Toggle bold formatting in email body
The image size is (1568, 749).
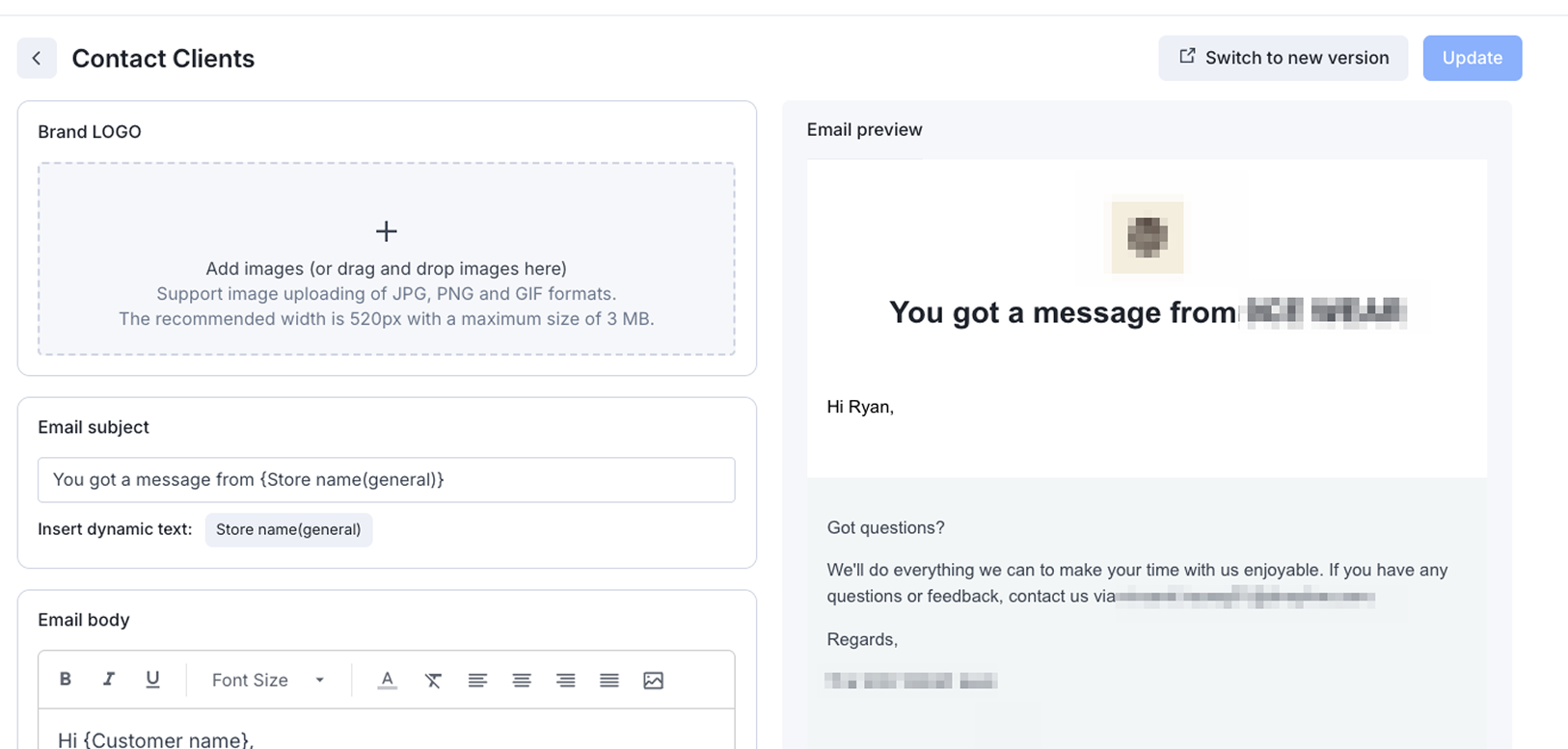[x=66, y=680]
